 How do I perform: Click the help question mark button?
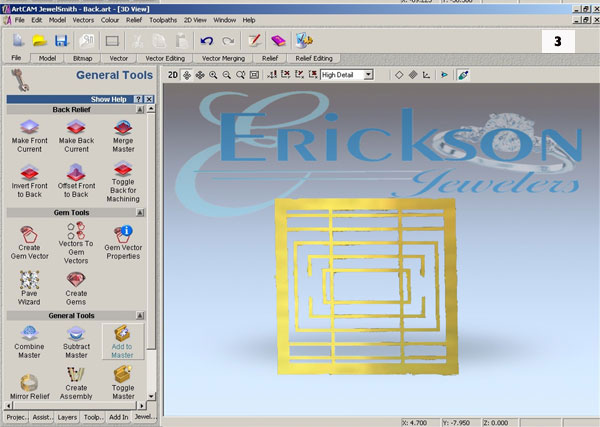pos(139,99)
